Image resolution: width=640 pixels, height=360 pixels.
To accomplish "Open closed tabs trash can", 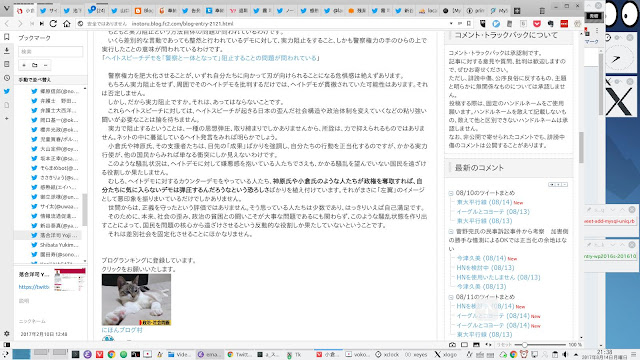I will point(542,11).
